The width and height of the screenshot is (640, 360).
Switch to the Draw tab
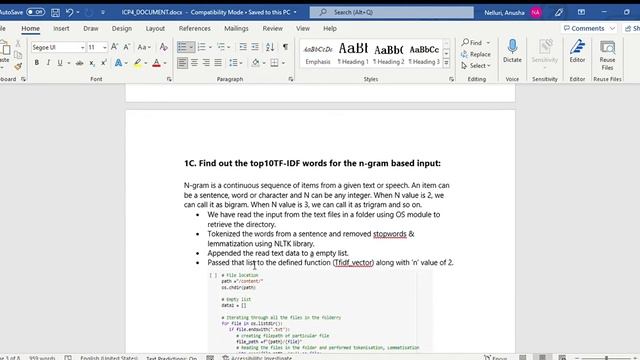click(91, 29)
